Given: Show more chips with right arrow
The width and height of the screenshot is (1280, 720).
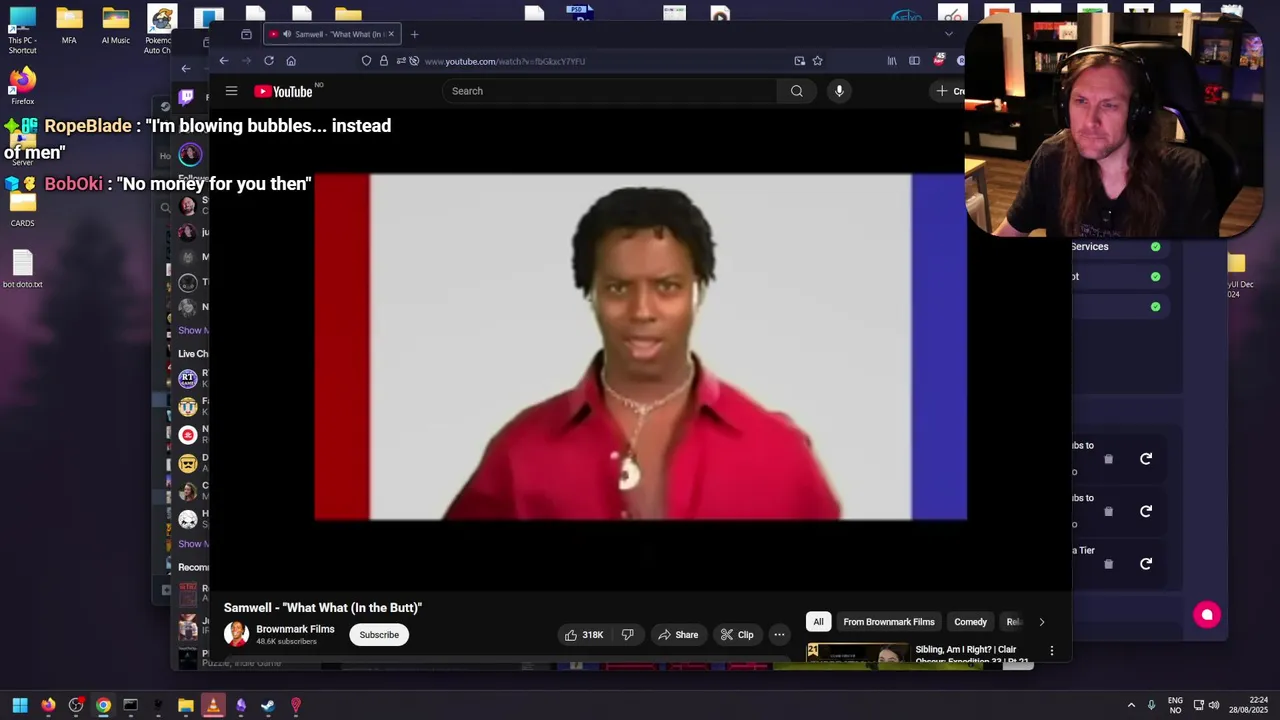Looking at the screenshot, I should coord(1041,622).
